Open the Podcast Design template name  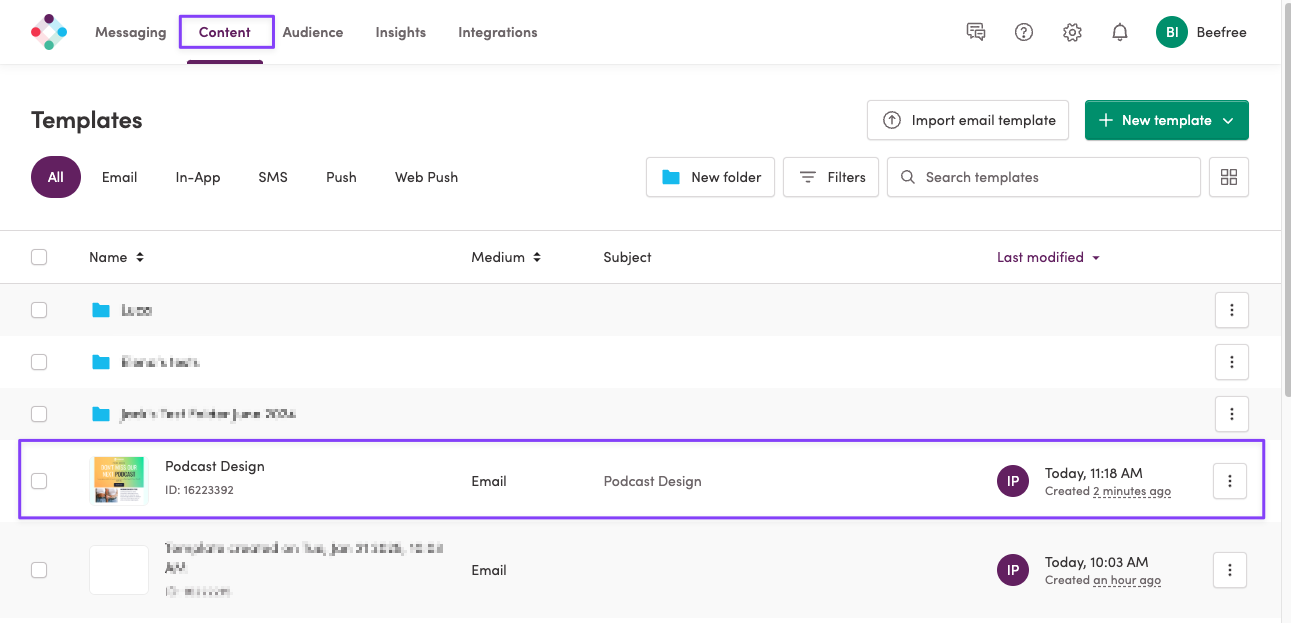(x=215, y=467)
